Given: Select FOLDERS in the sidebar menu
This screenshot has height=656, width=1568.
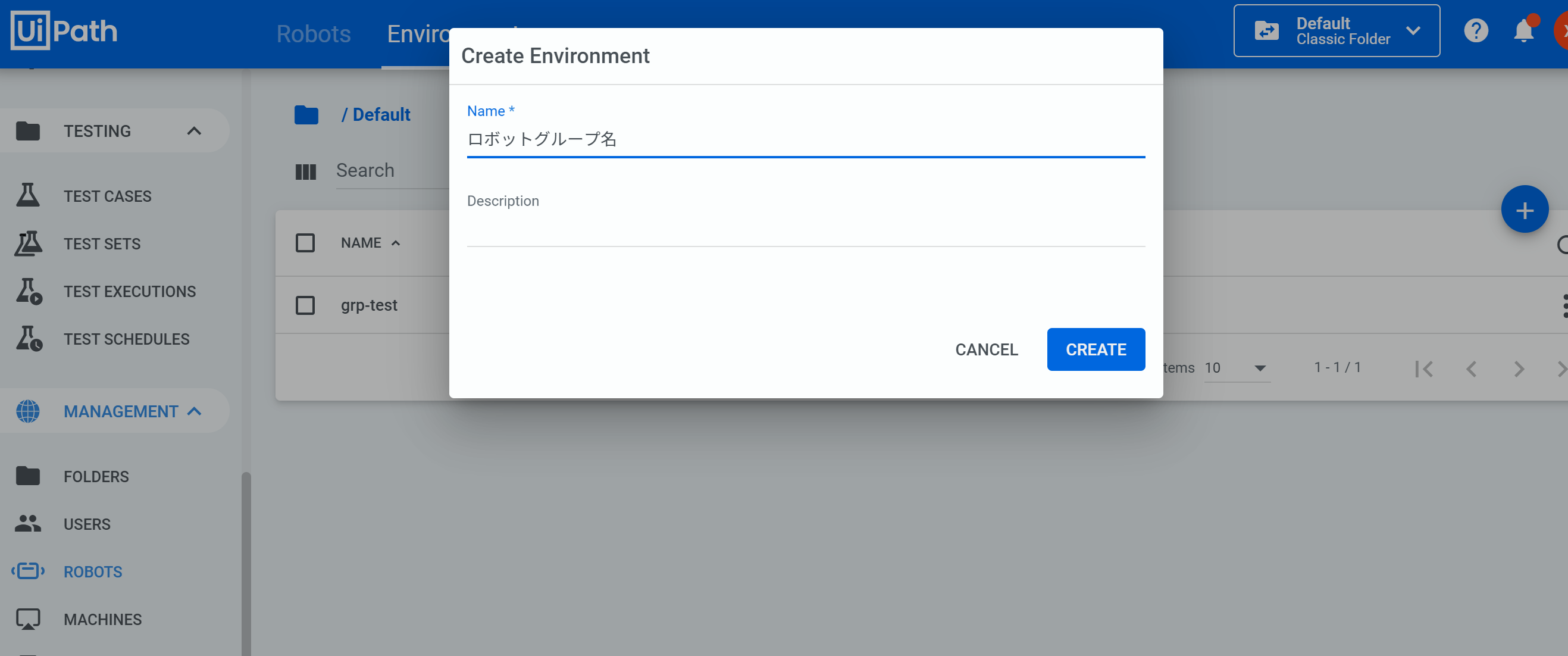Looking at the screenshot, I should point(96,476).
